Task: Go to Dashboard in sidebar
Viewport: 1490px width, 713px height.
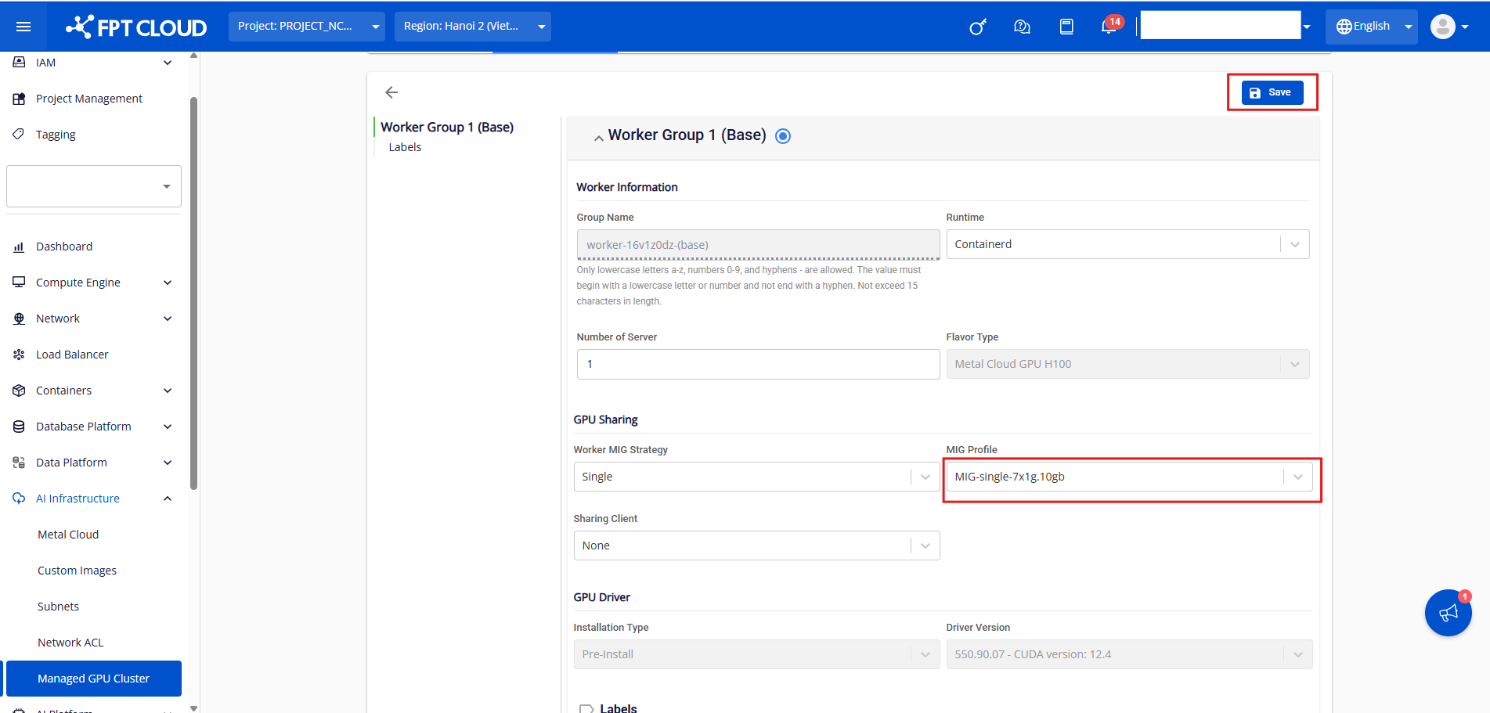Action: click(x=64, y=246)
